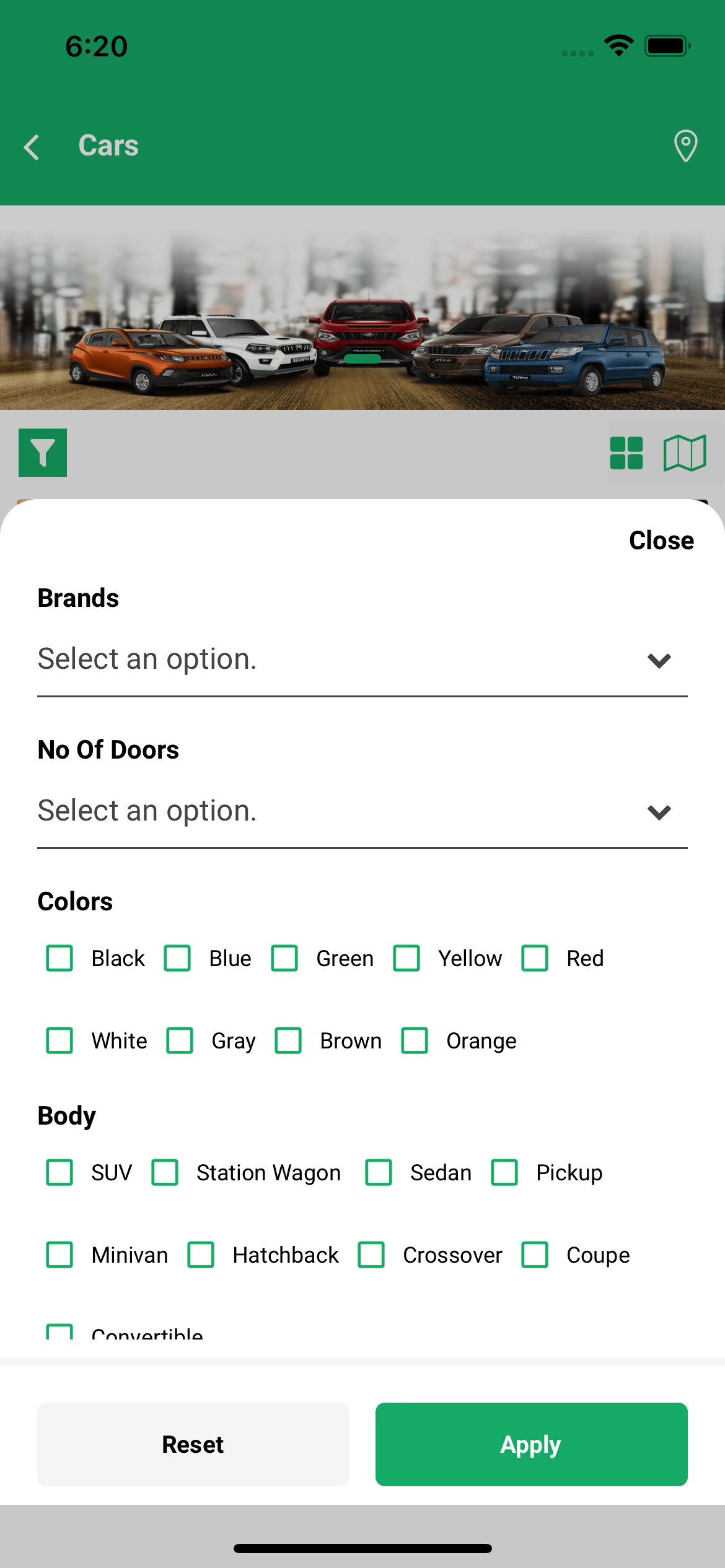Select the Hatchback body checkbox
The height and width of the screenshot is (1568, 725).
[x=201, y=1255]
